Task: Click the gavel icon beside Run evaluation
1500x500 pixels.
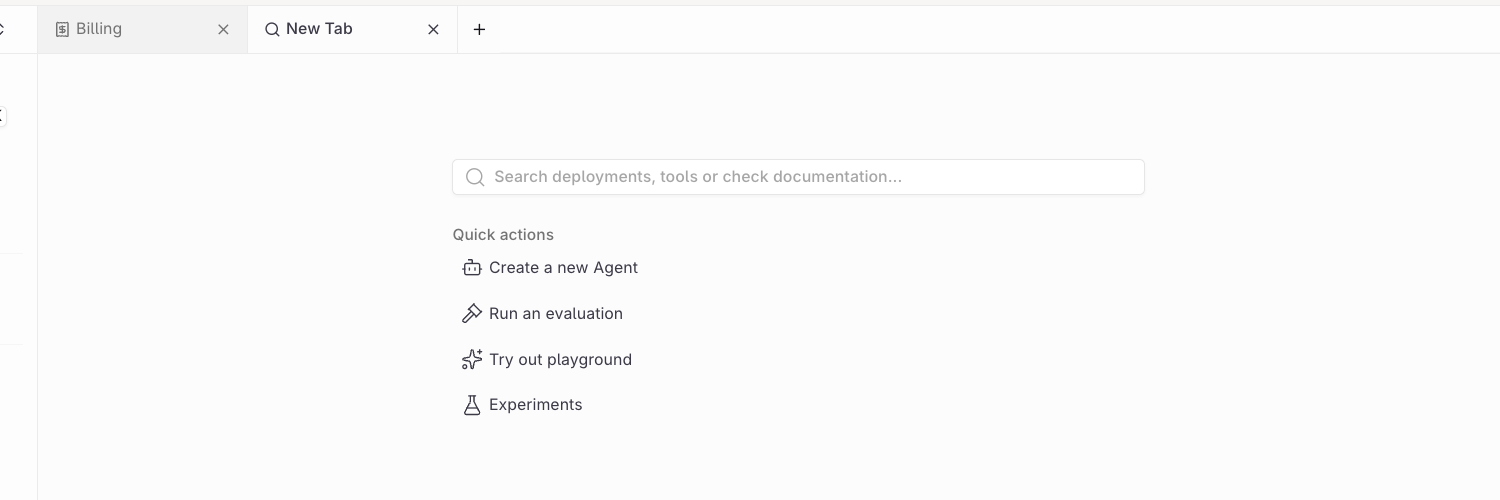Action: (472, 314)
